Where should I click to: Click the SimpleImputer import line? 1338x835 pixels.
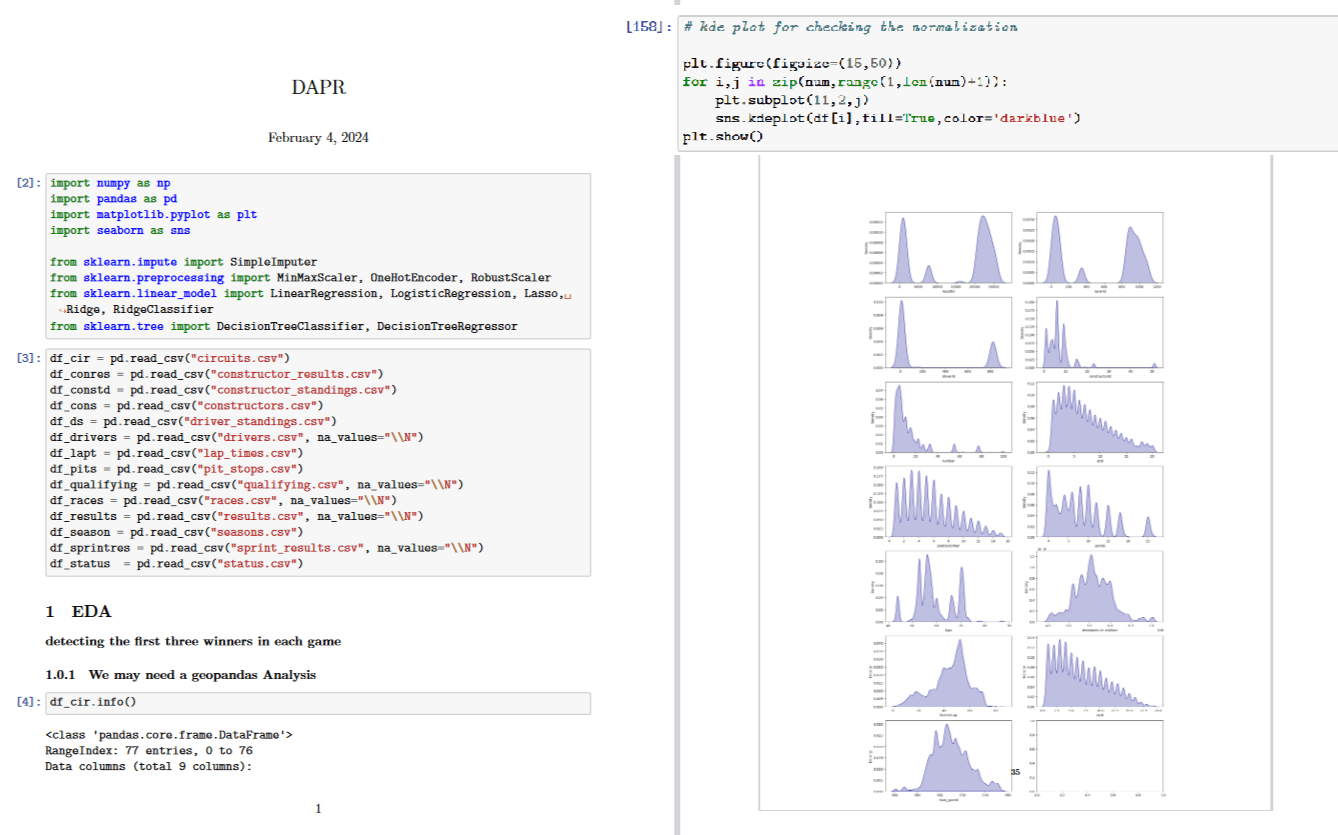(184, 262)
